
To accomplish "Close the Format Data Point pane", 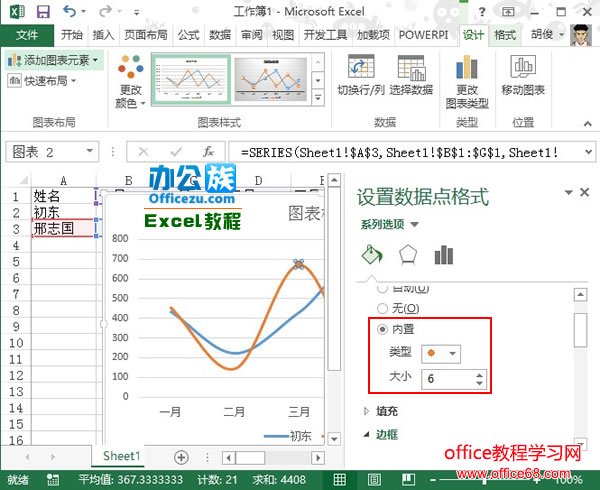I will [x=584, y=192].
